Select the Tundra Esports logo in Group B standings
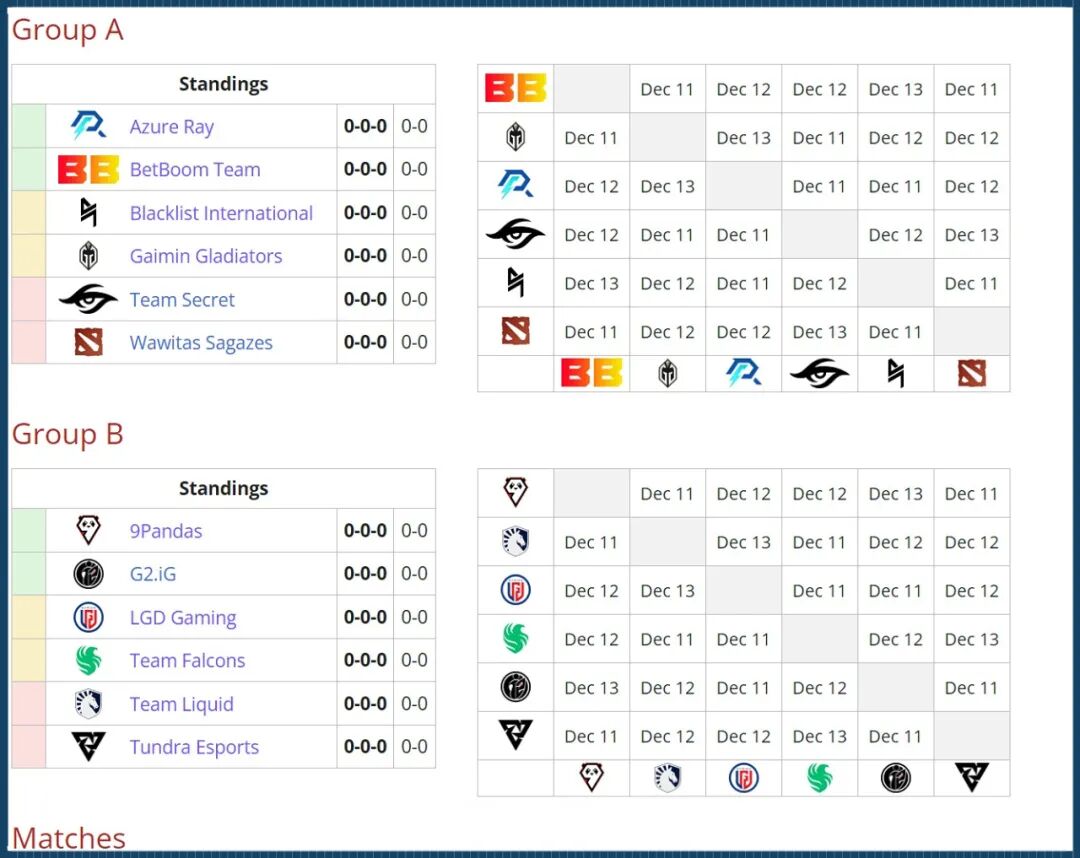This screenshot has height=858, width=1080. (88, 746)
